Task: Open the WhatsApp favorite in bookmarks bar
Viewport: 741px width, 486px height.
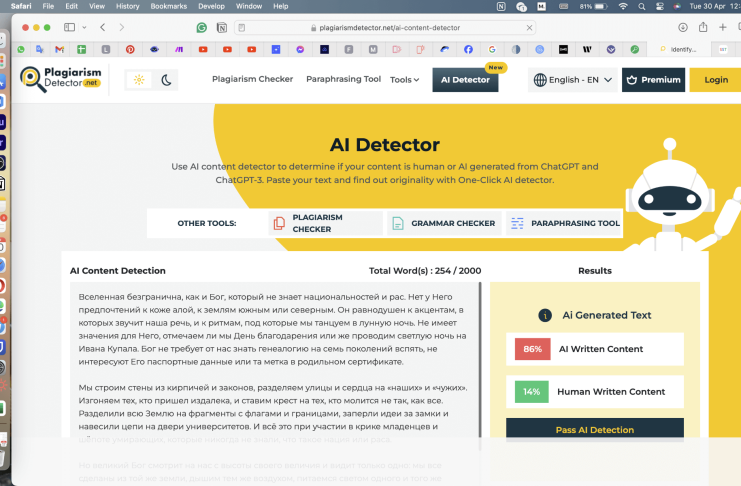Action: [21, 49]
